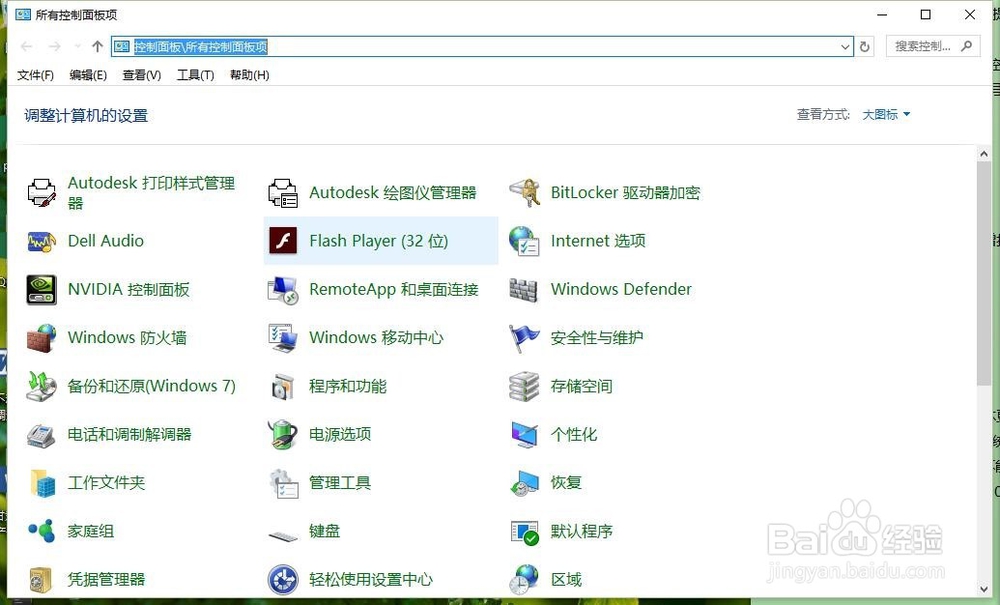This screenshot has height=605, width=1000.
Task: Click the scrollbar up arrow
Action: [x=983, y=154]
